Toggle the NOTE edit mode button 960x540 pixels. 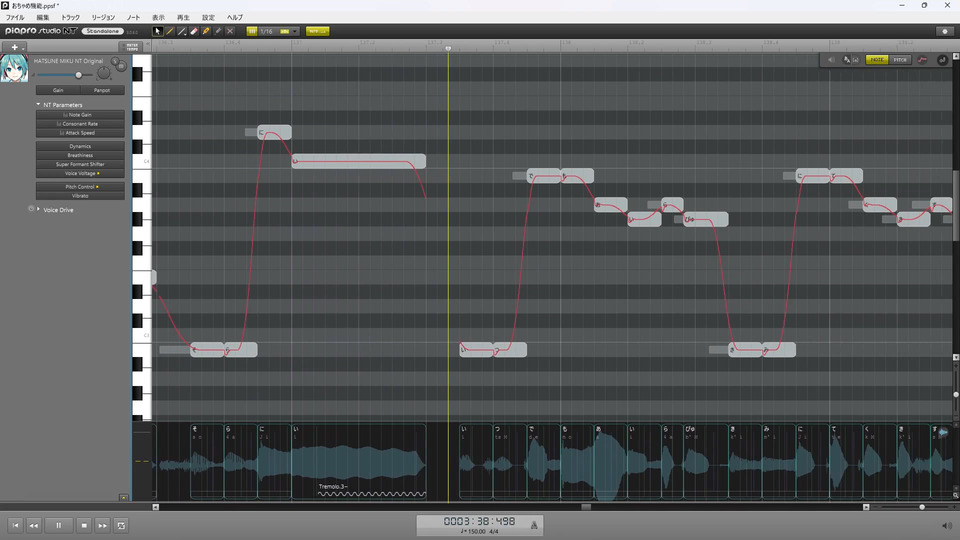point(877,60)
